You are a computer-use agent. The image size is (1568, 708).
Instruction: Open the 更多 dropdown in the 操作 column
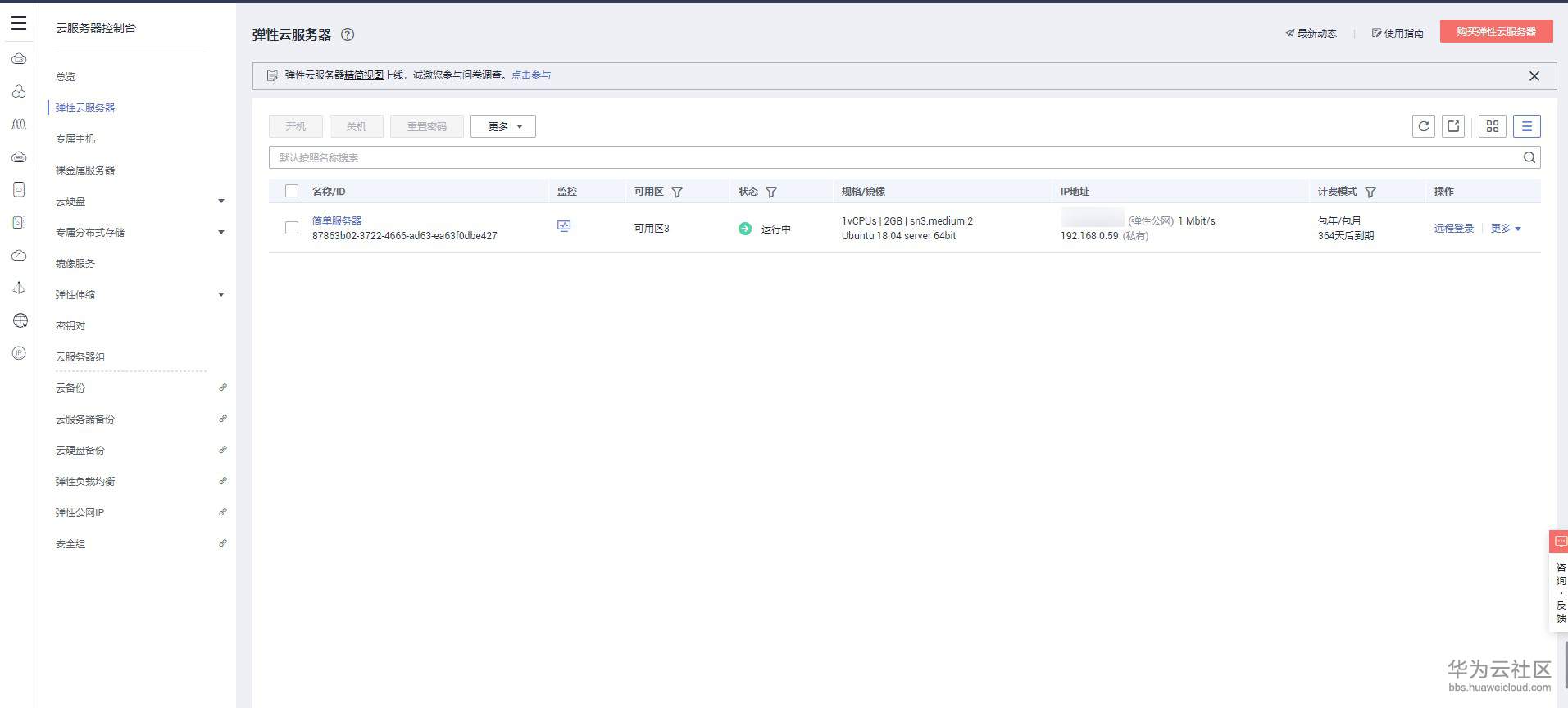[x=1506, y=229]
